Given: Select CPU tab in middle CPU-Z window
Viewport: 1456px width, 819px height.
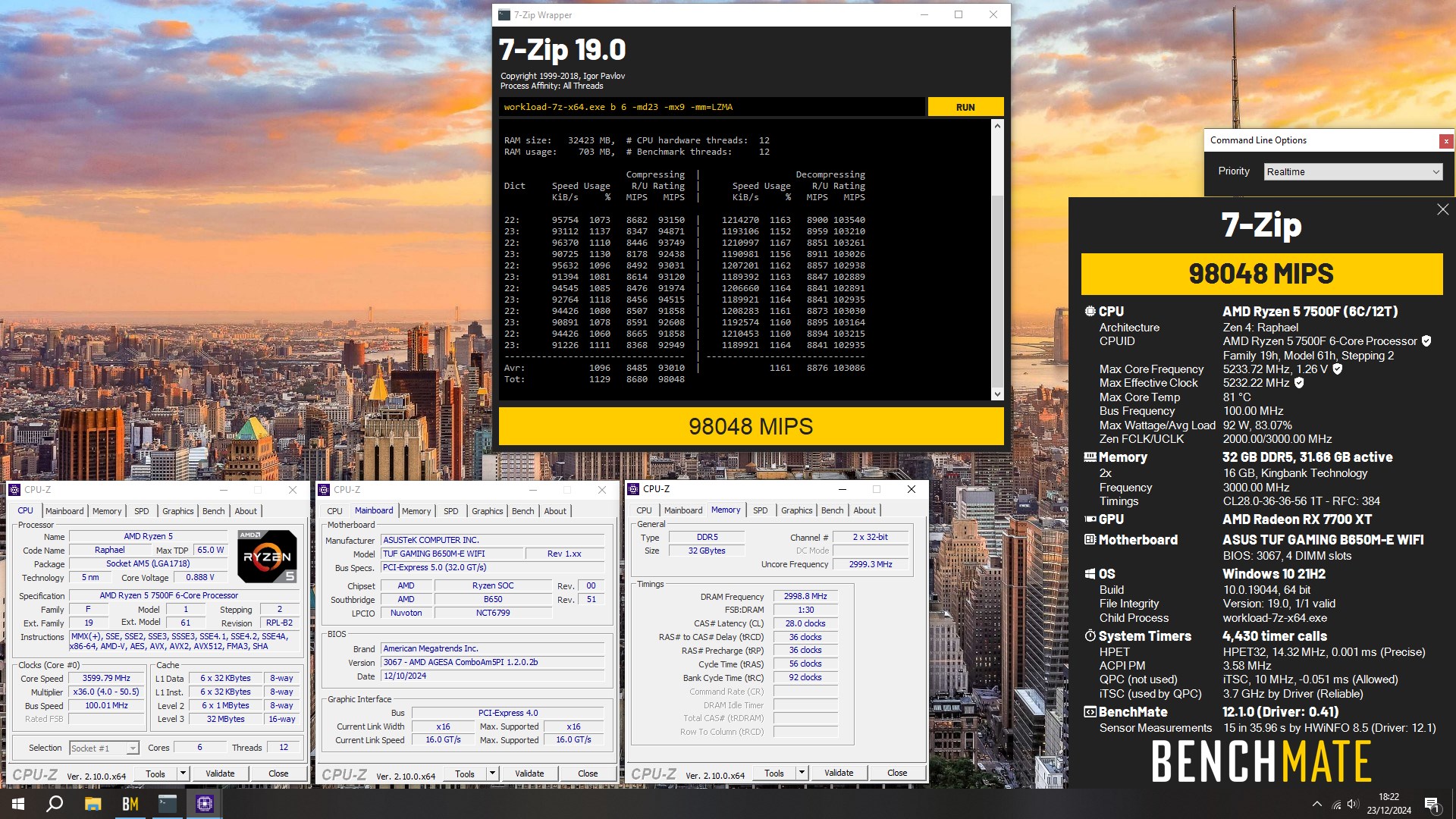Looking at the screenshot, I should 334,511.
